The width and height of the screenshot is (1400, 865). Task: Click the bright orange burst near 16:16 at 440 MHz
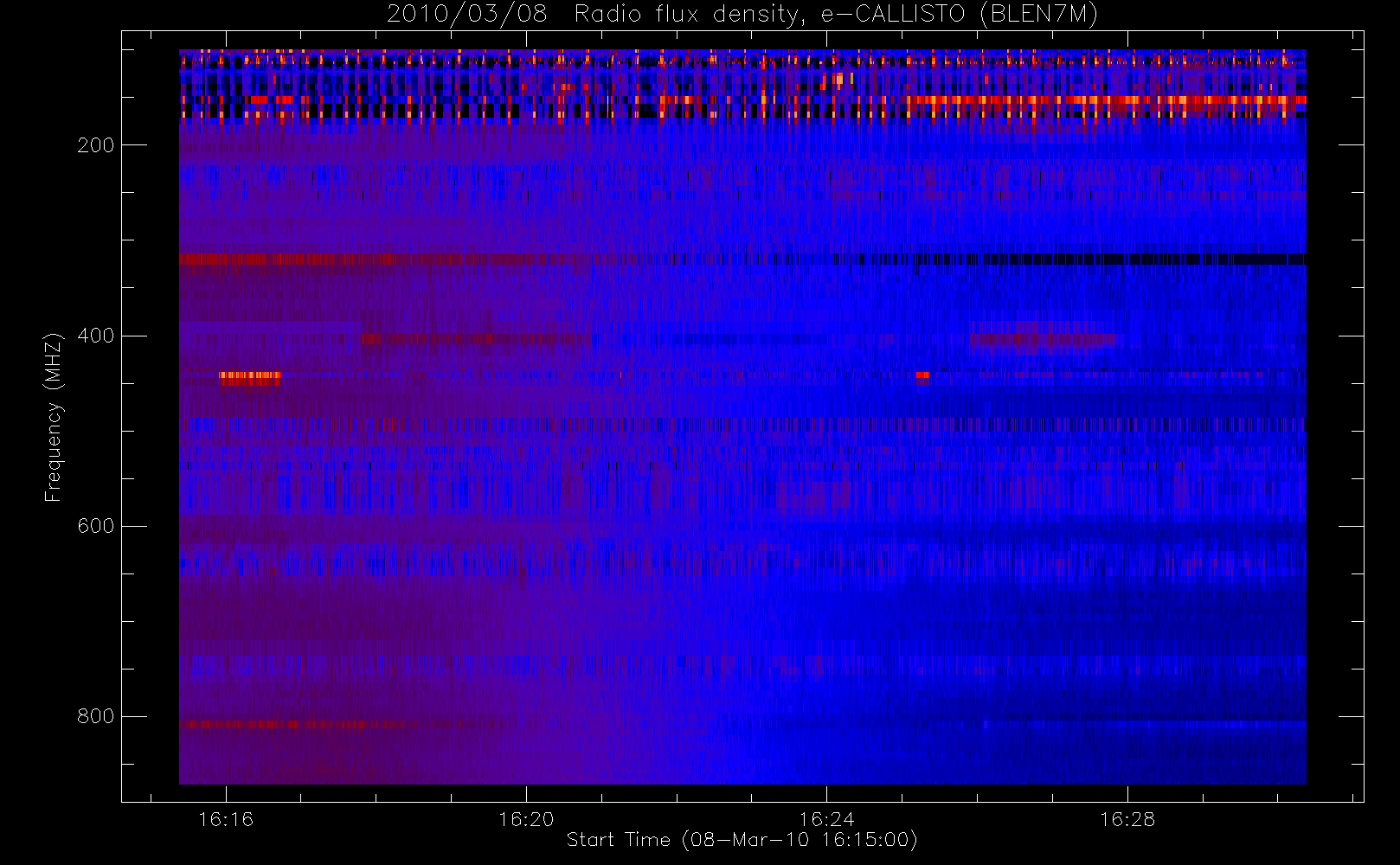250,377
